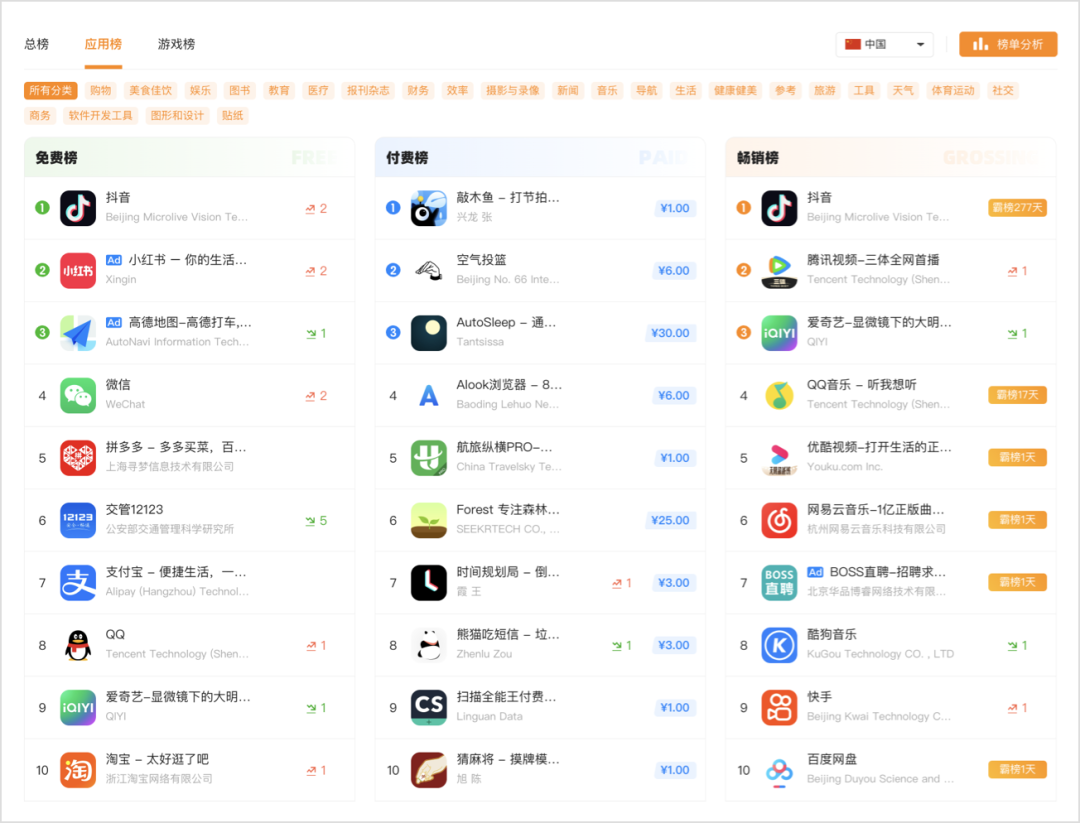1080x823 pixels.
Task: Open the 畅销榜 list header
Action: (x=891, y=158)
